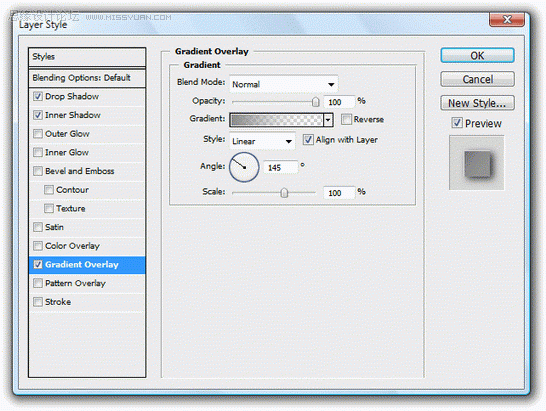Image resolution: width=546 pixels, height=411 pixels.
Task: Expand the Blend Mode dropdown
Action: tap(283, 84)
